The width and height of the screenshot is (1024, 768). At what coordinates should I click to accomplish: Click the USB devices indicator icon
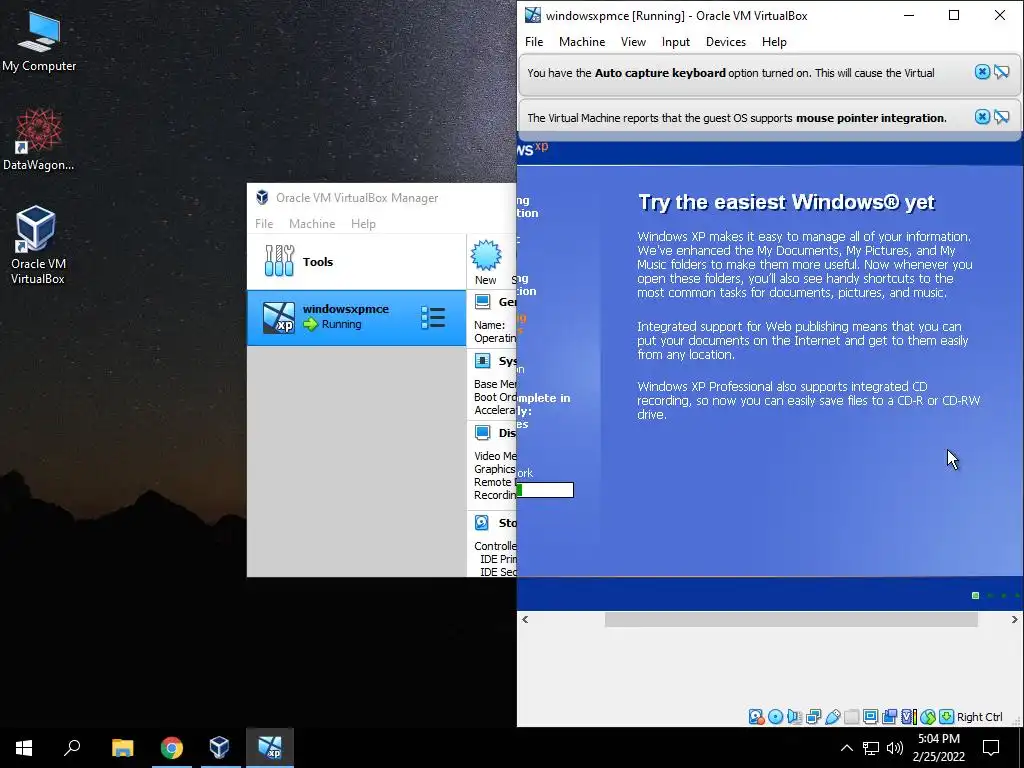832,716
